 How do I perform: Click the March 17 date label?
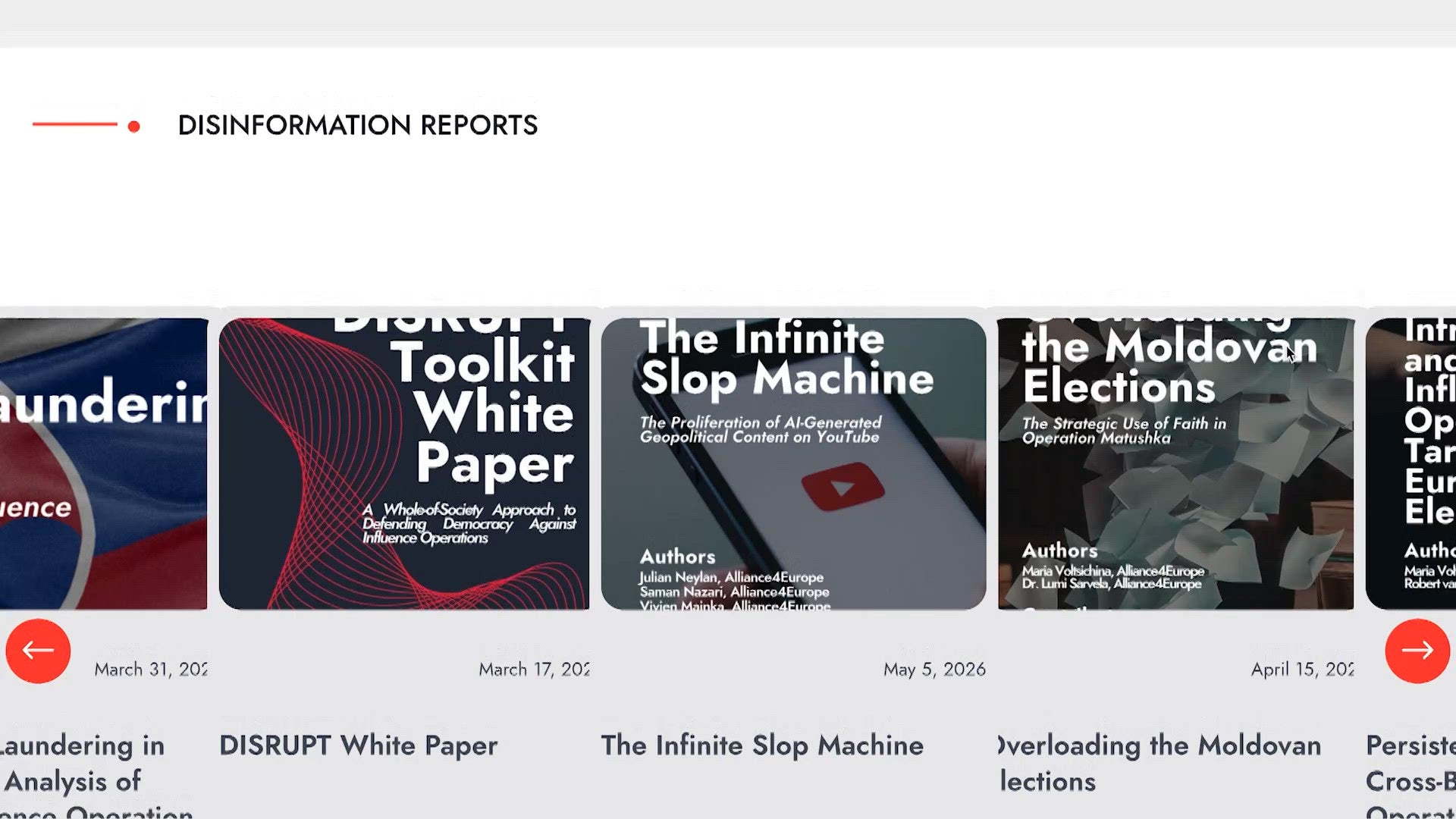[x=534, y=670]
